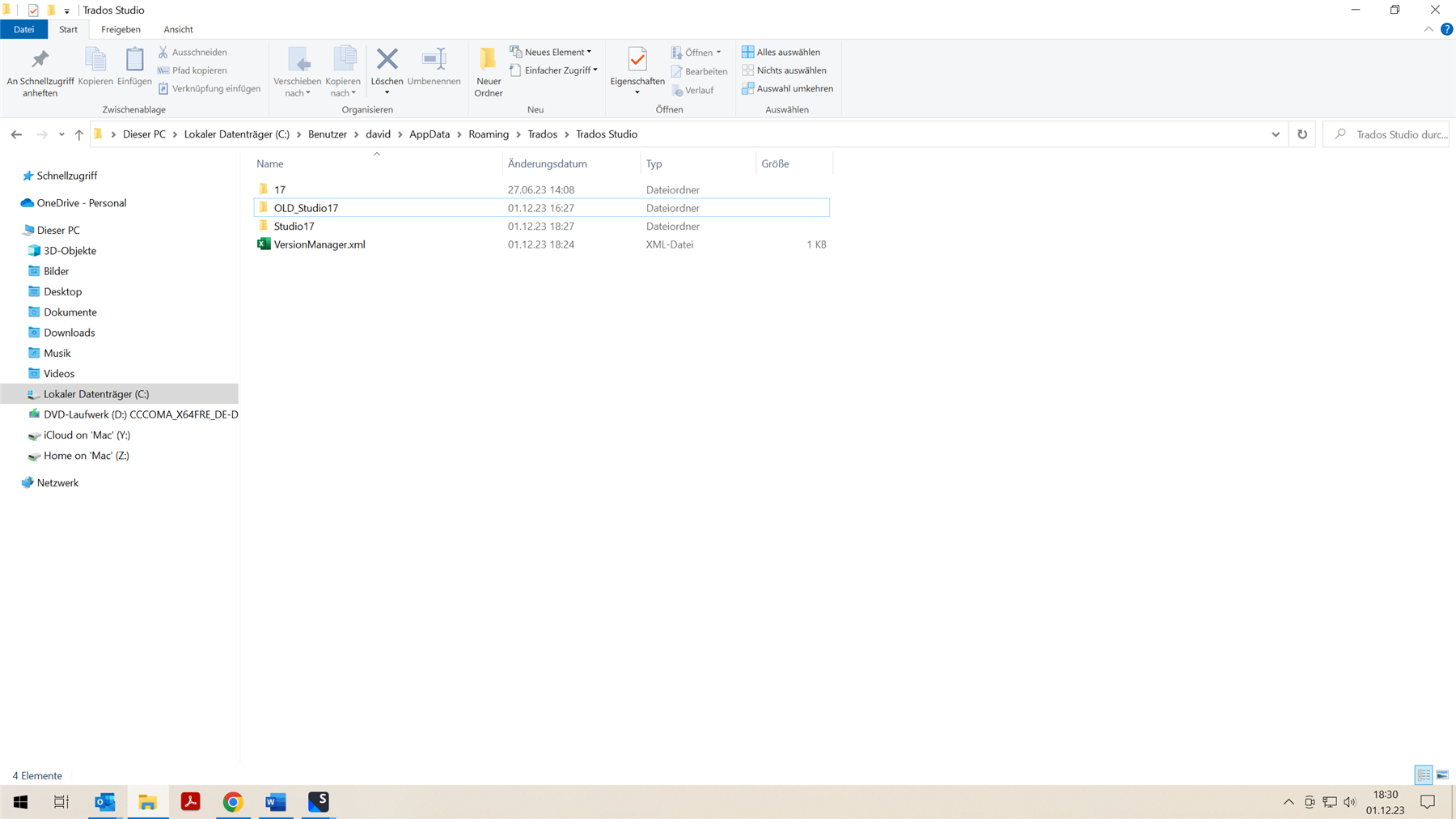Click the Trados Studio search field

[1386, 134]
